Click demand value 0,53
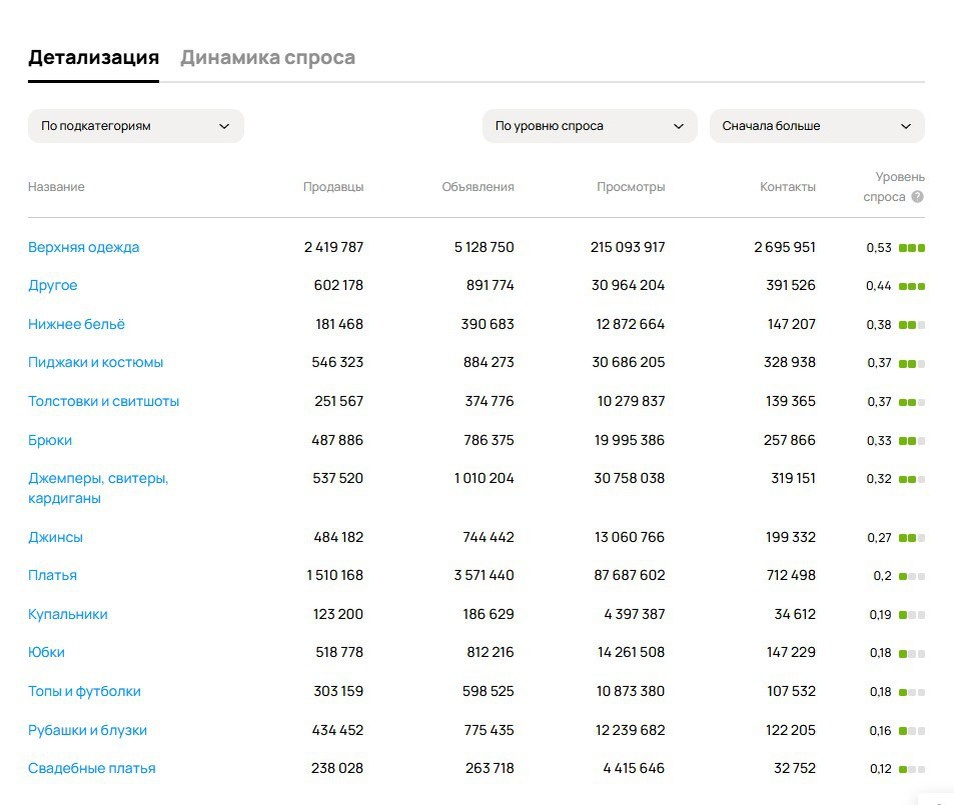 (879, 248)
